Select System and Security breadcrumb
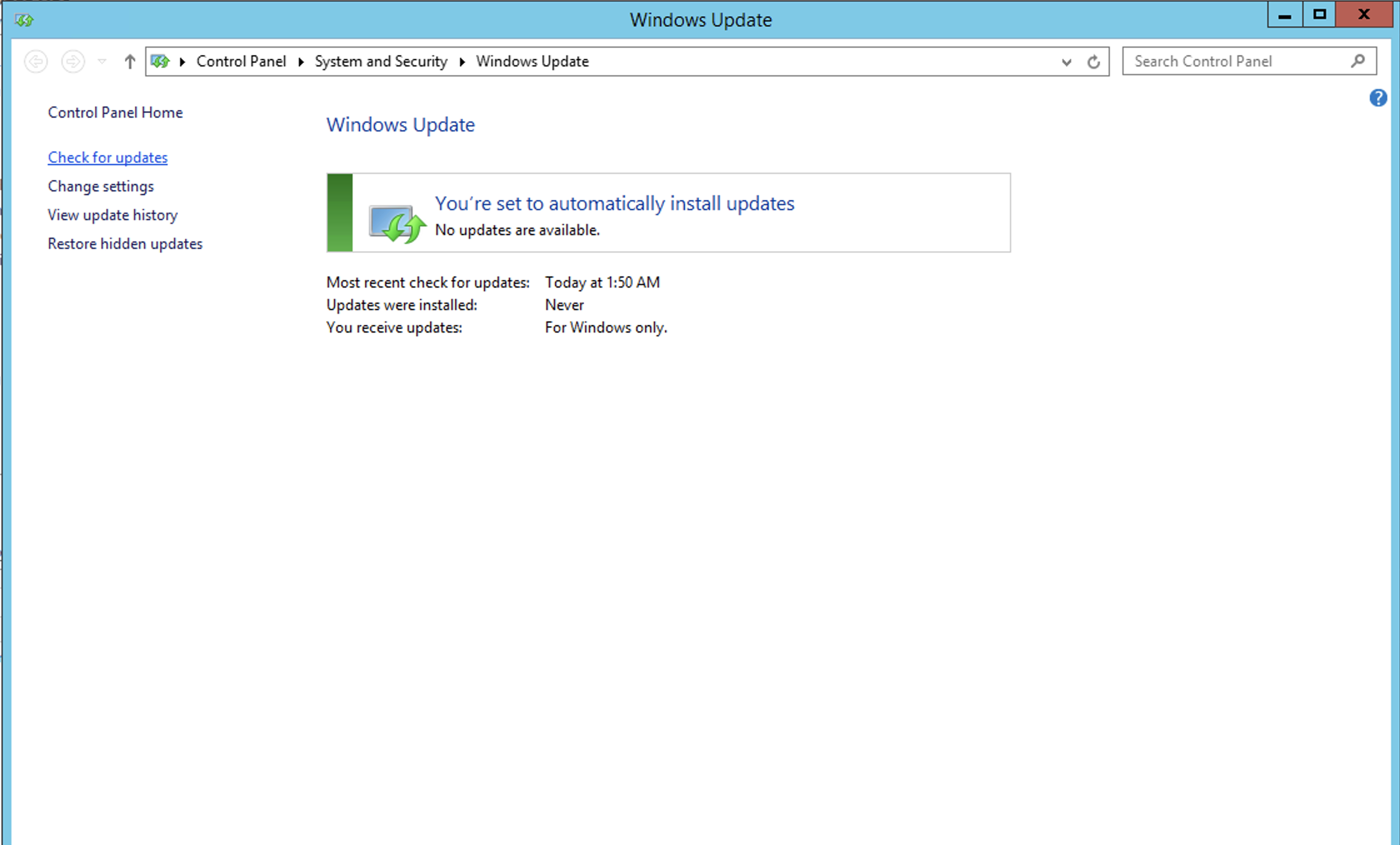This screenshot has height=845, width=1400. (x=381, y=61)
